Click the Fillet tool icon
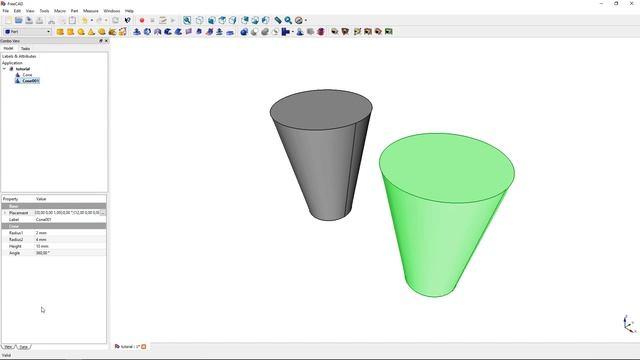The height and width of the screenshot is (360, 640). pos(168,31)
